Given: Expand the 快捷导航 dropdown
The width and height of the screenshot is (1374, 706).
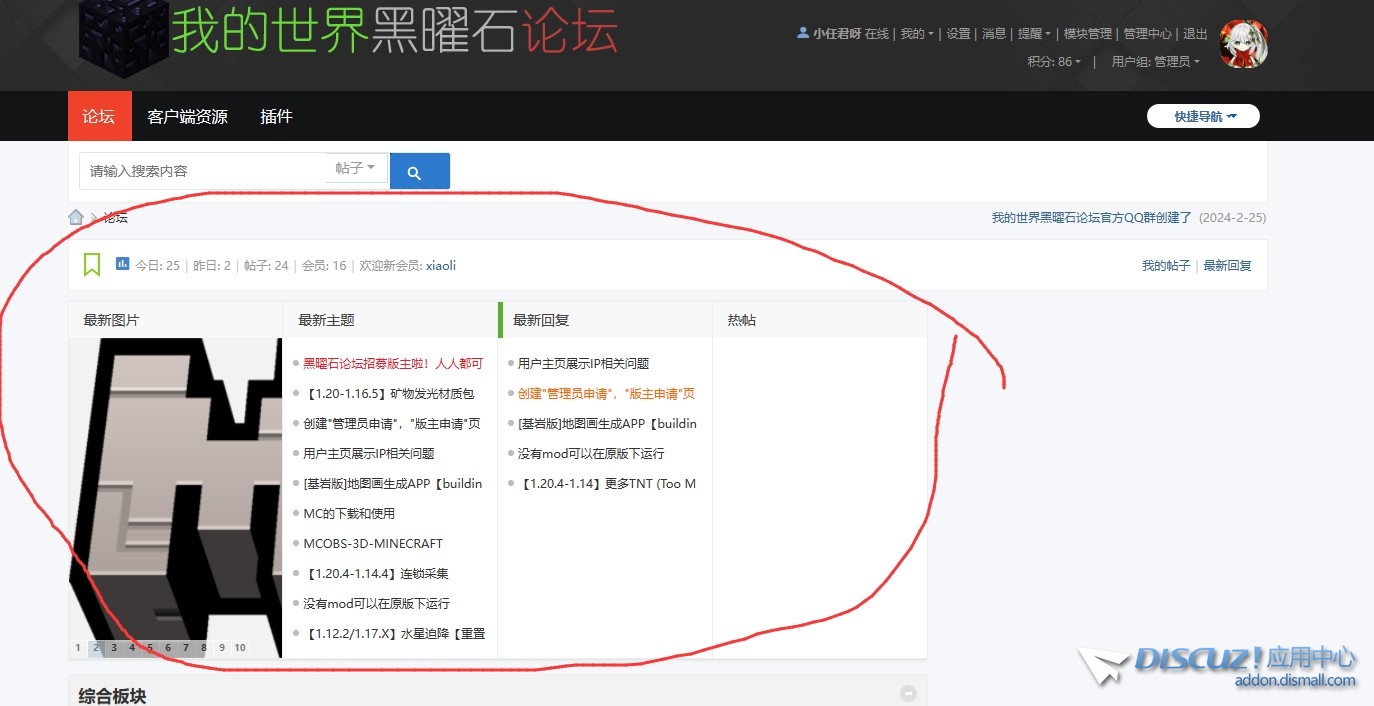Looking at the screenshot, I should click(x=1203, y=116).
